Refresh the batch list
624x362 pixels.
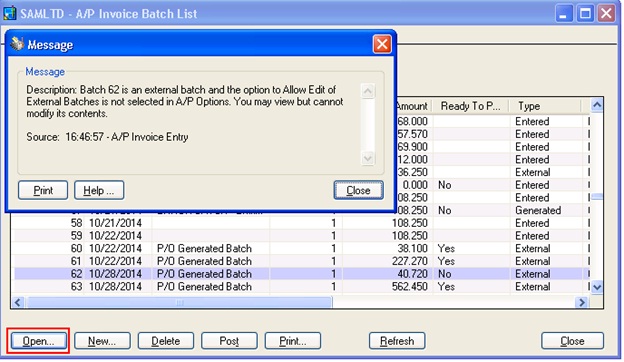(397, 341)
